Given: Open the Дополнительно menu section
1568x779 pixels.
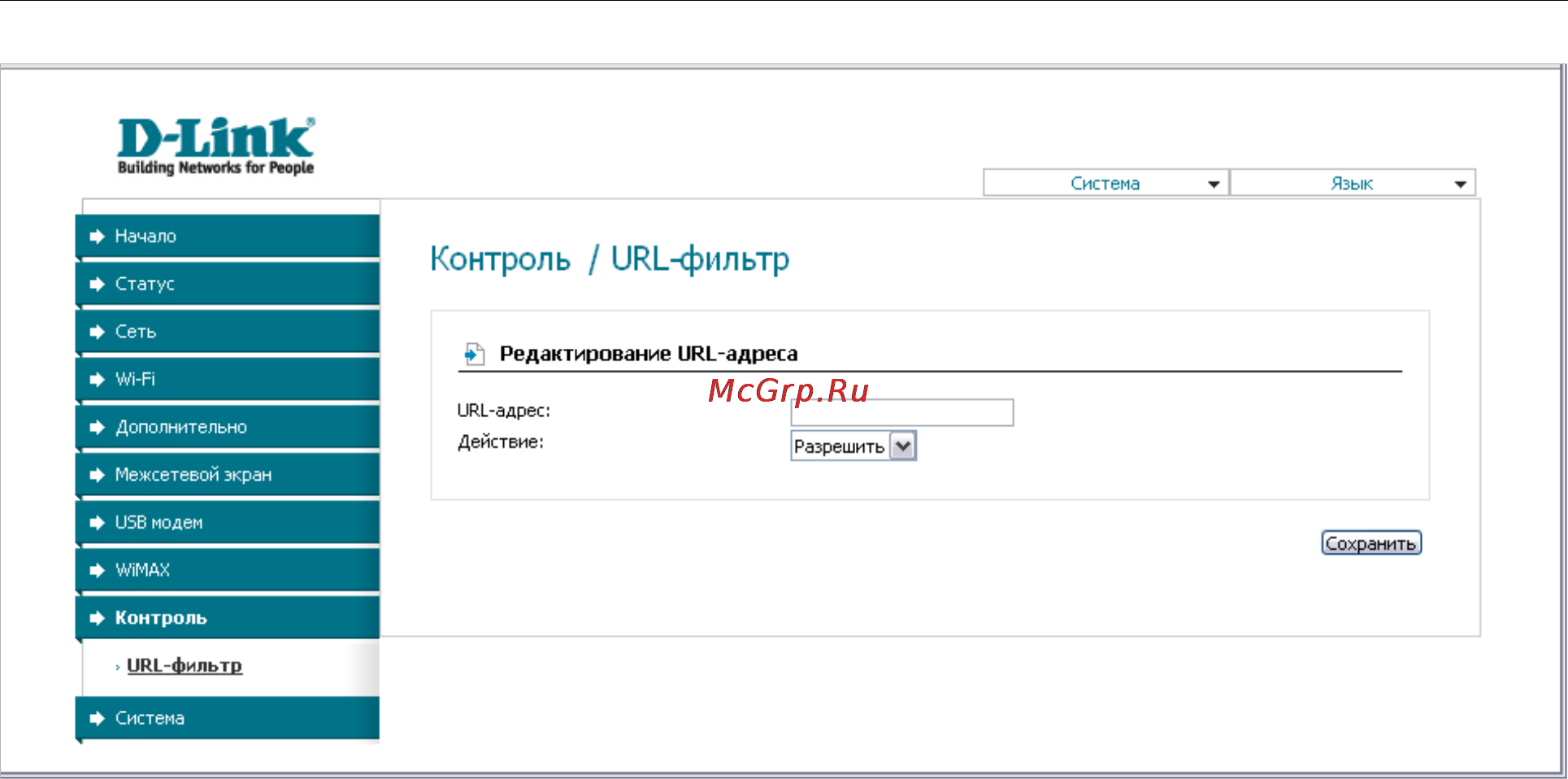Looking at the screenshot, I should point(228,427).
